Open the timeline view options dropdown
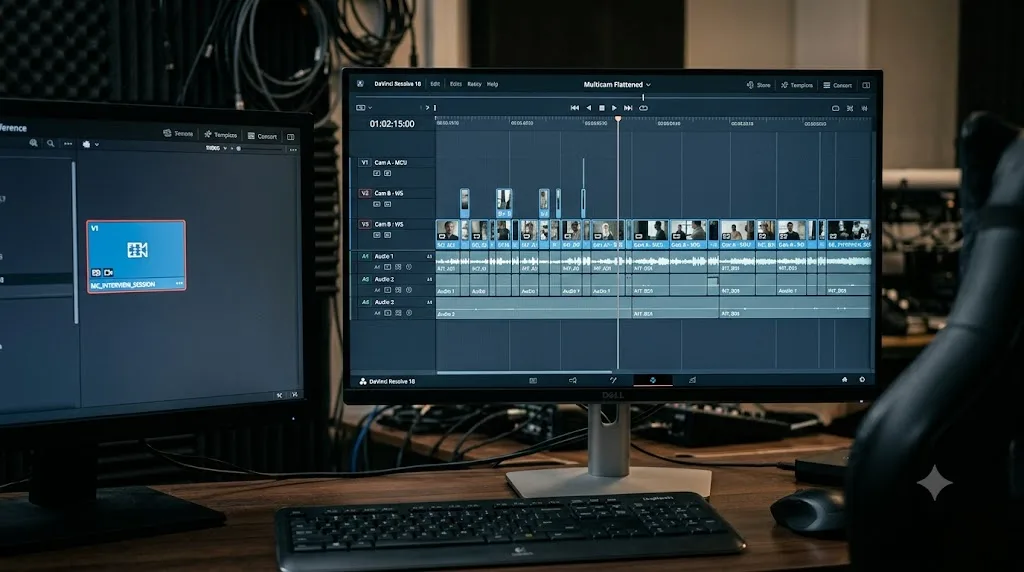 pyautogui.click(x=364, y=108)
